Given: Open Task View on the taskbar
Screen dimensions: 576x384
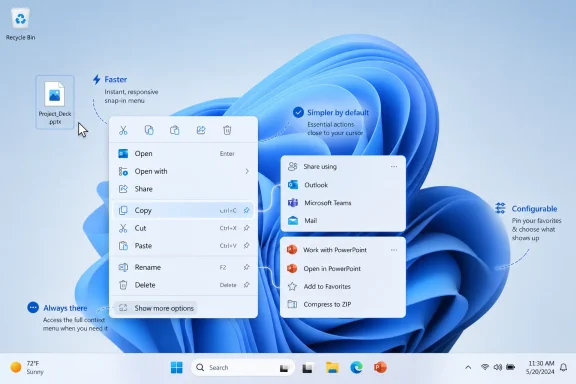Looking at the screenshot, I should (x=308, y=367).
